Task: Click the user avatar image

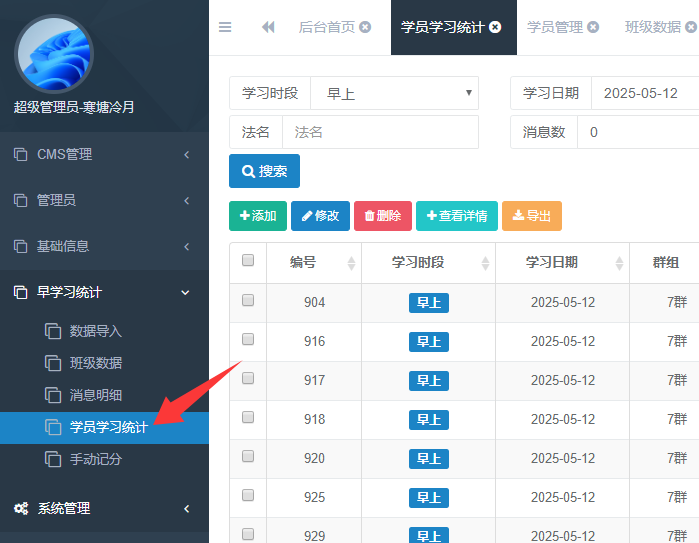Action: [x=53, y=54]
